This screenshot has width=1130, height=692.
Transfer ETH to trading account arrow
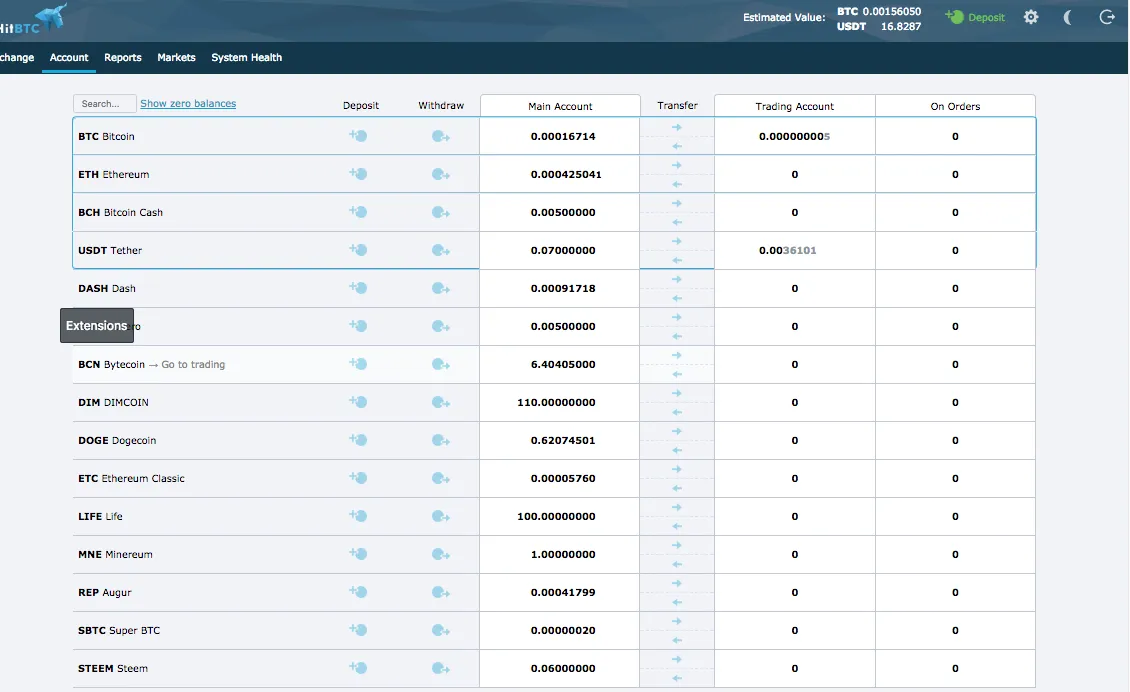[x=677, y=165]
